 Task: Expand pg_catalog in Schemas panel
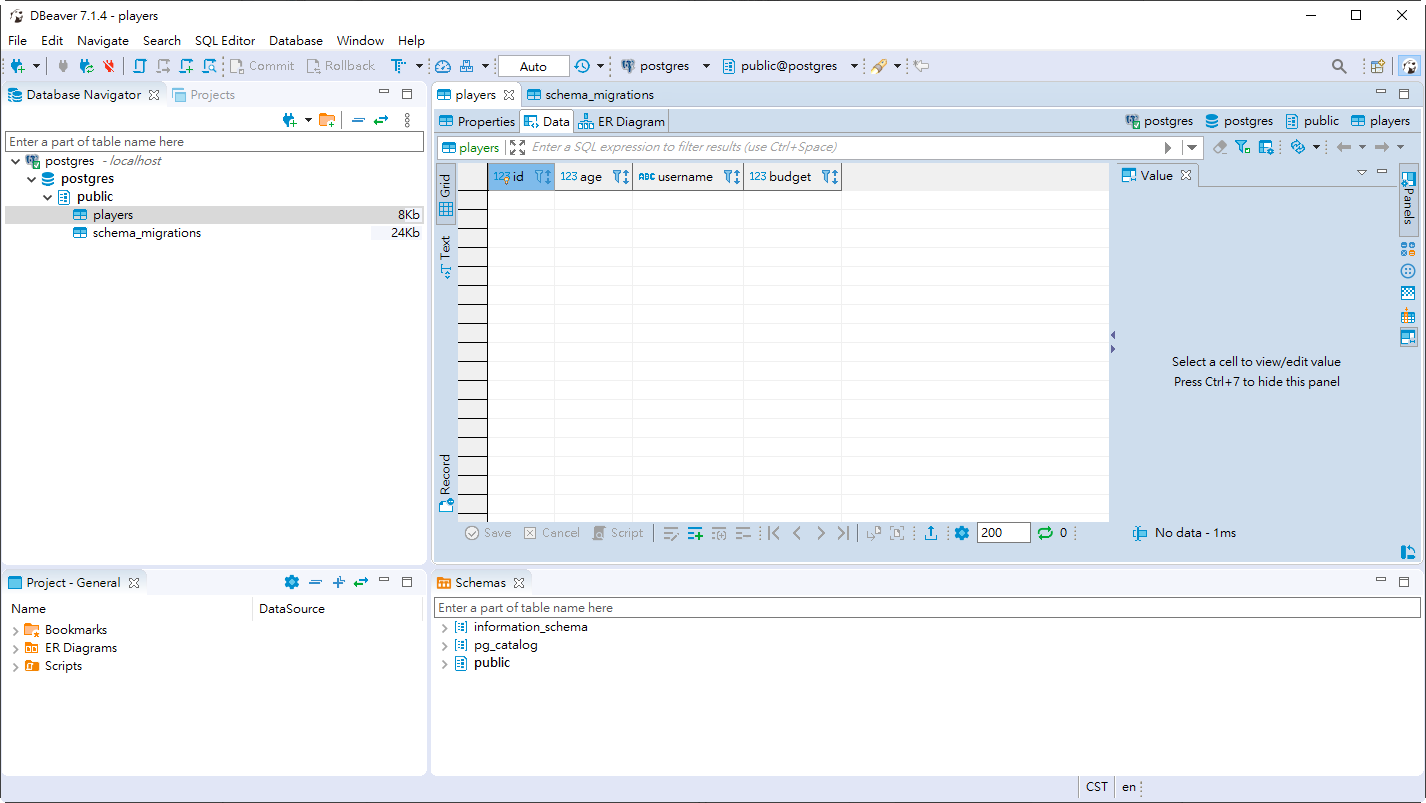pos(444,645)
